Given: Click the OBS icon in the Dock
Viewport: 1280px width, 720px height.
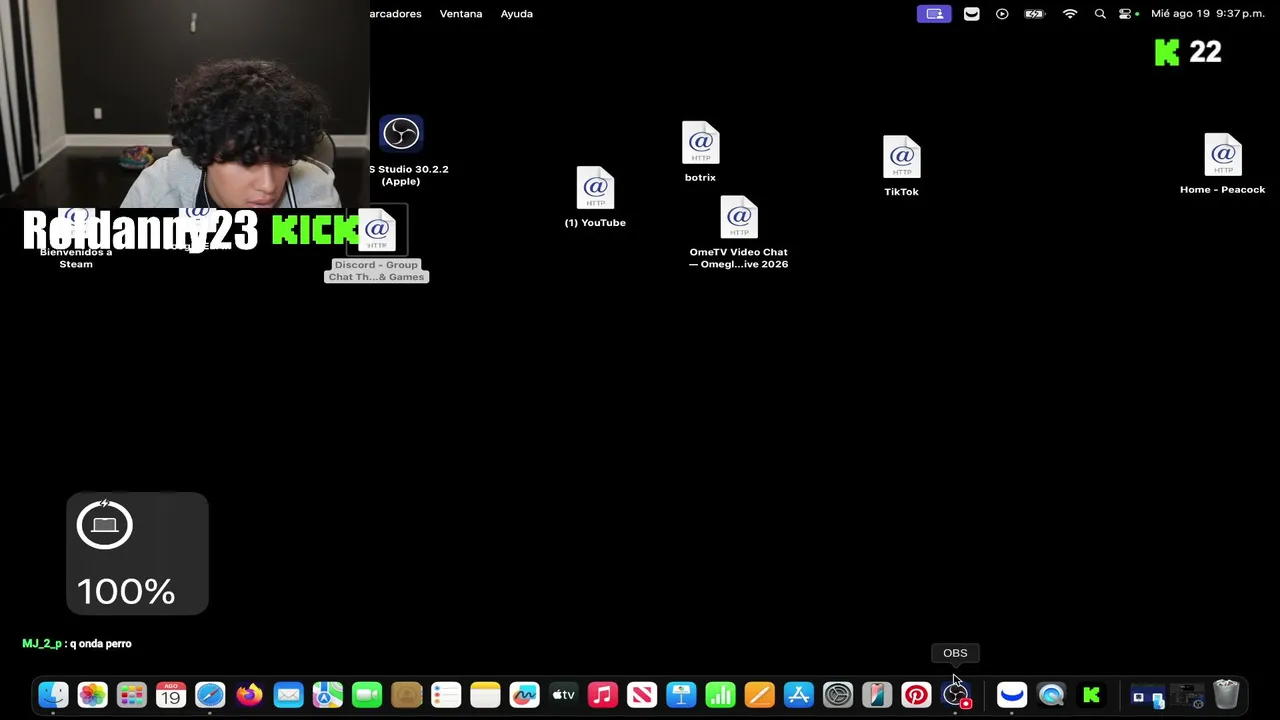Looking at the screenshot, I should tap(956, 694).
